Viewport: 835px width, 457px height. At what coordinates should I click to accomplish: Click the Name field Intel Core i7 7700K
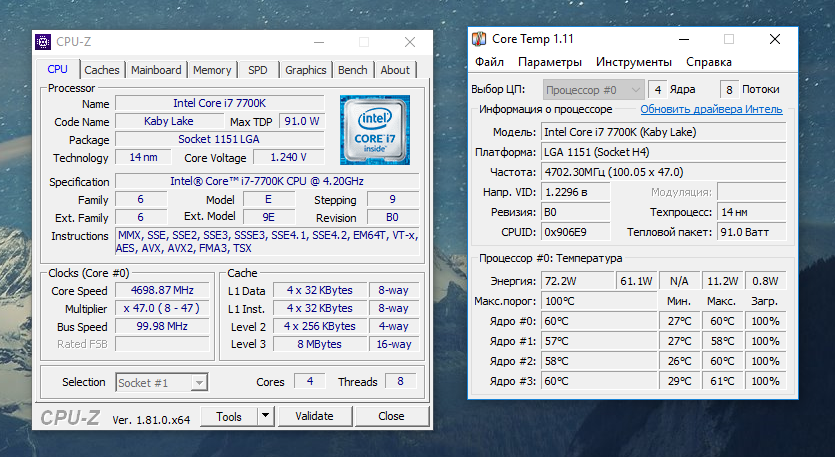[x=219, y=103]
